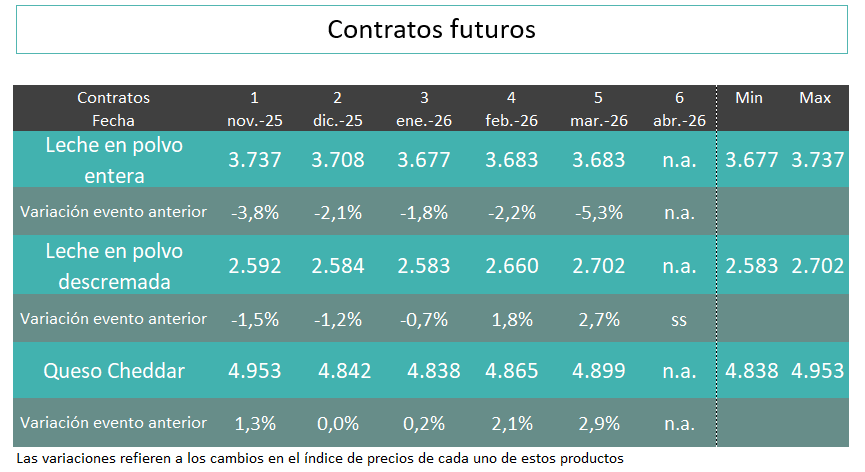Screen dimensions: 865x472
Task: Select the 'ene.-26' date header
Action: (x=424, y=120)
